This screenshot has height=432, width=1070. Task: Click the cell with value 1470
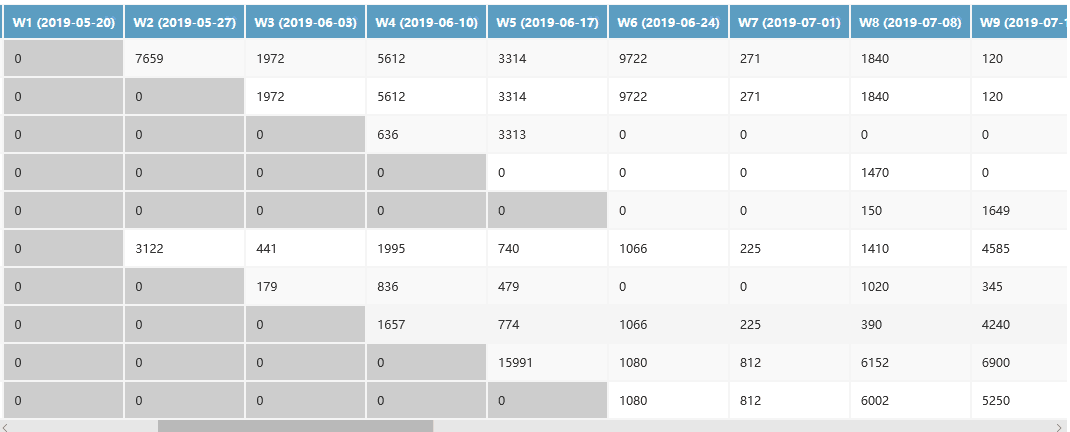coord(910,173)
